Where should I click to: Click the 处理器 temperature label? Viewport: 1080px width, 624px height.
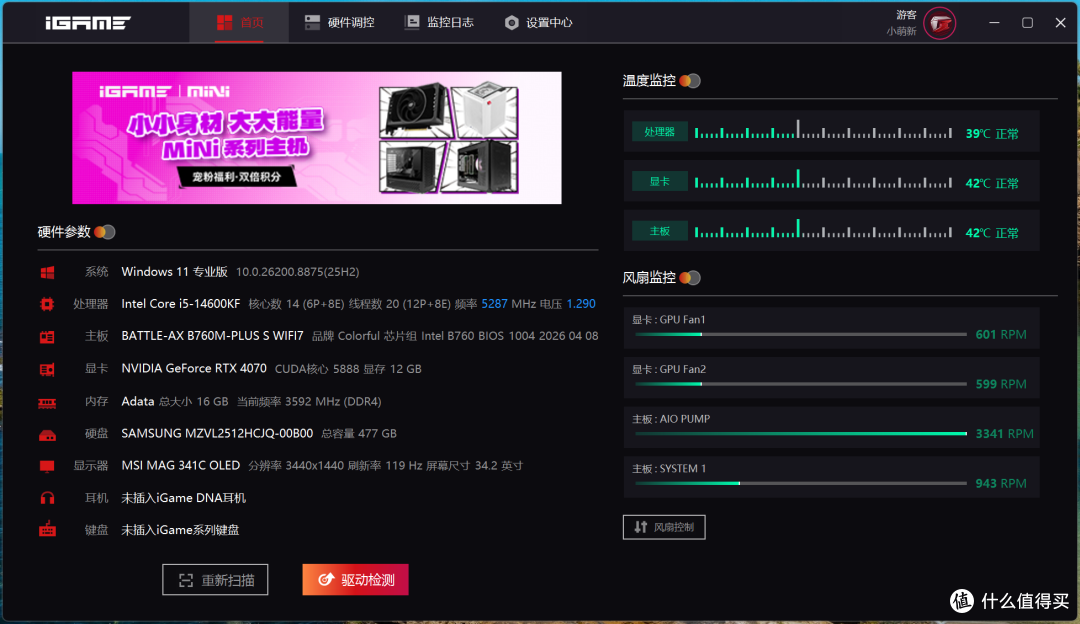click(660, 132)
